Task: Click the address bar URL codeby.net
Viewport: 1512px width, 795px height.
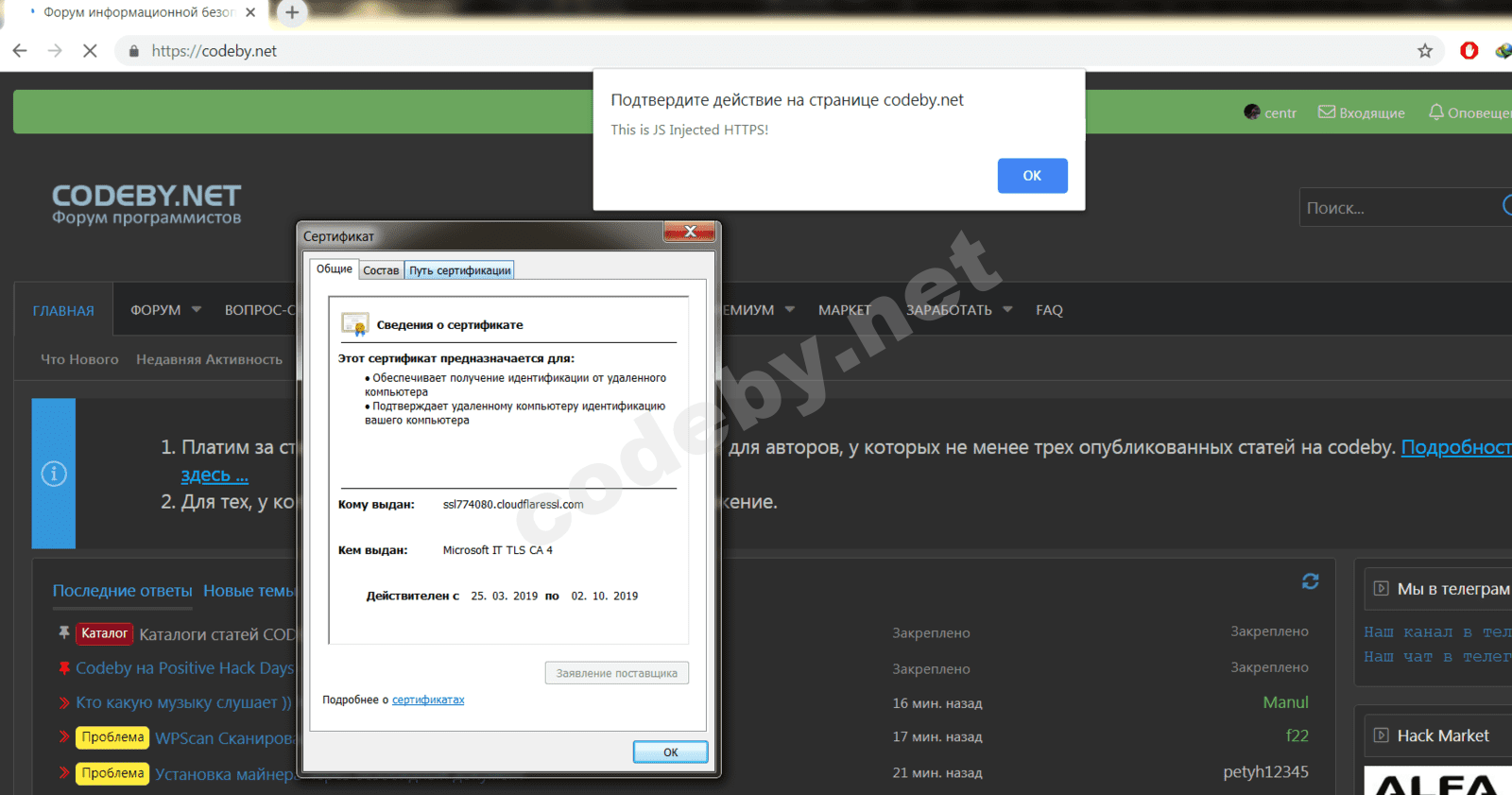Action: click(x=215, y=51)
